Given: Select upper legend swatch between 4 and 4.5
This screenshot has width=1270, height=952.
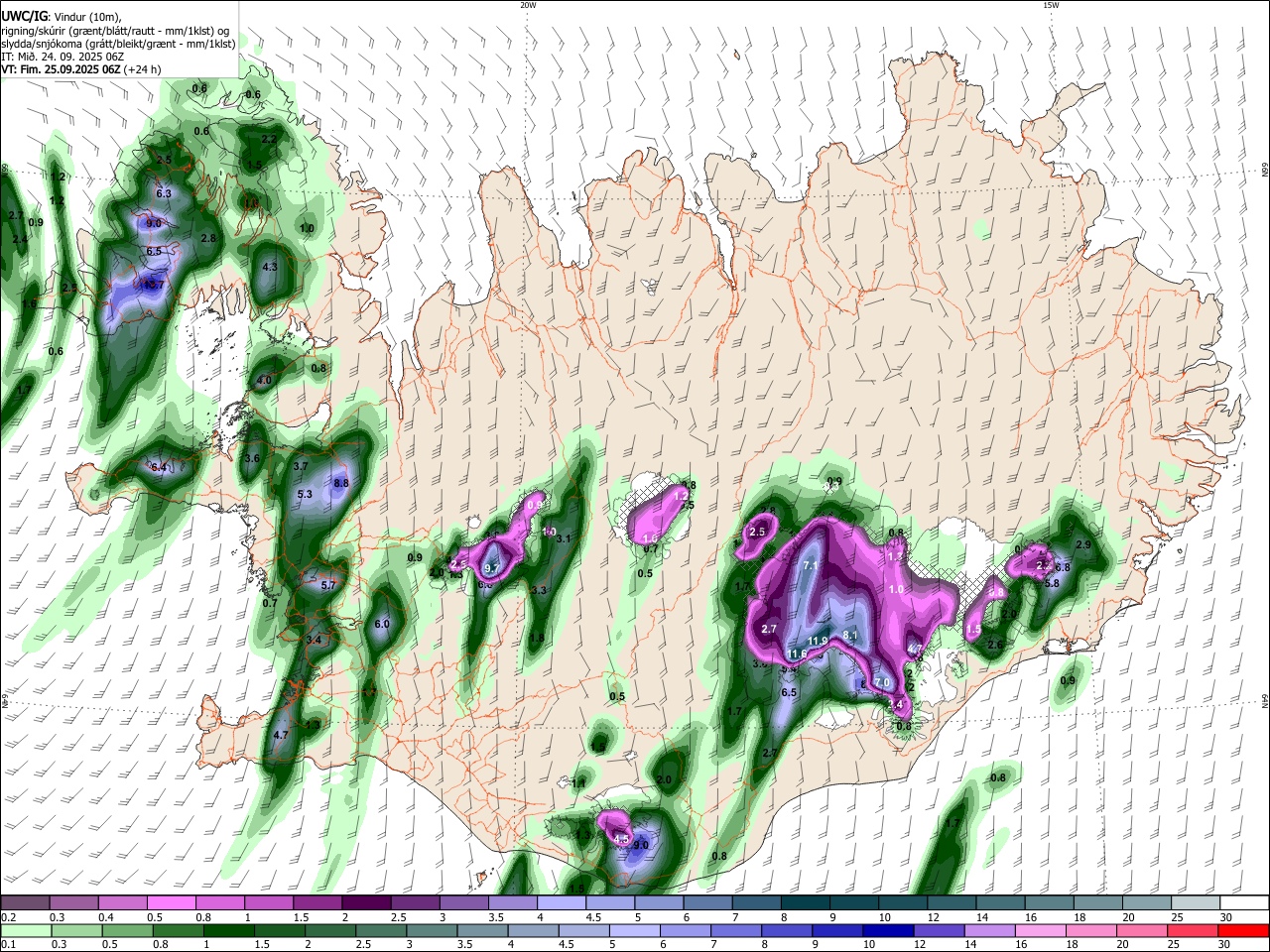Looking at the screenshot, I should pyautogui.click(x=562, y=903).
